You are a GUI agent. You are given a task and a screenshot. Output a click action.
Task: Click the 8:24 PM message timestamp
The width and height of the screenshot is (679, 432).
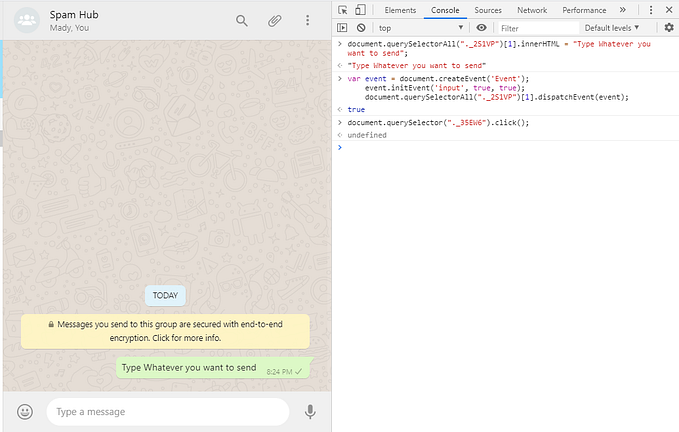(x=279, y=372)
